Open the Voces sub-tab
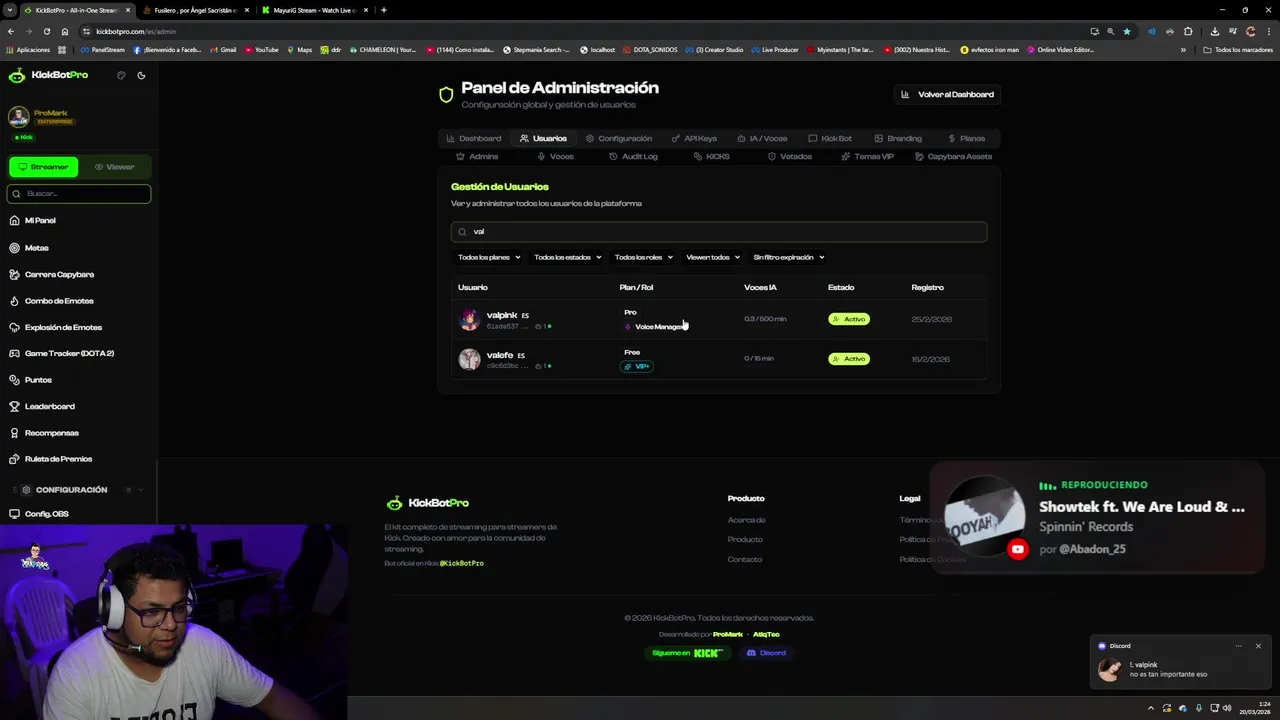1280x720 pixels. click(555, 156)
